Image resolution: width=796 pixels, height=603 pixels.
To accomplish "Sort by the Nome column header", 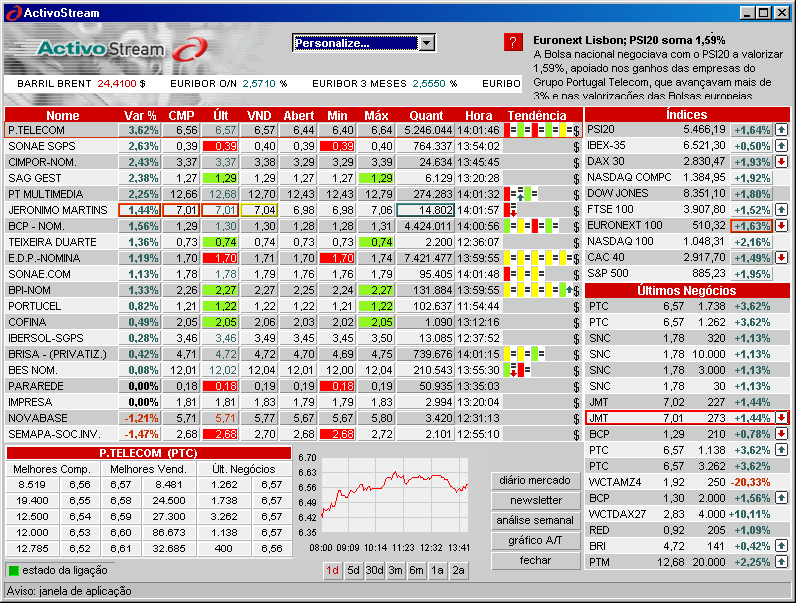I will pyautogui.click(x=62, y=115).
